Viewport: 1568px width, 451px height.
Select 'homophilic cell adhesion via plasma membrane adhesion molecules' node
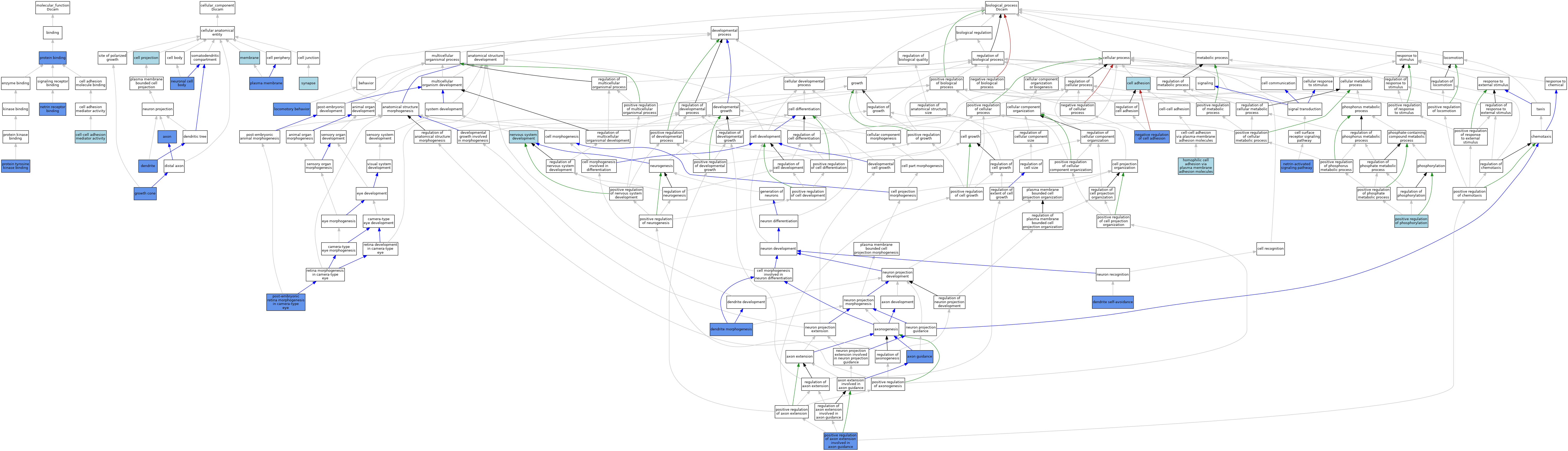pyautogui.click(x=1195, y=166)
